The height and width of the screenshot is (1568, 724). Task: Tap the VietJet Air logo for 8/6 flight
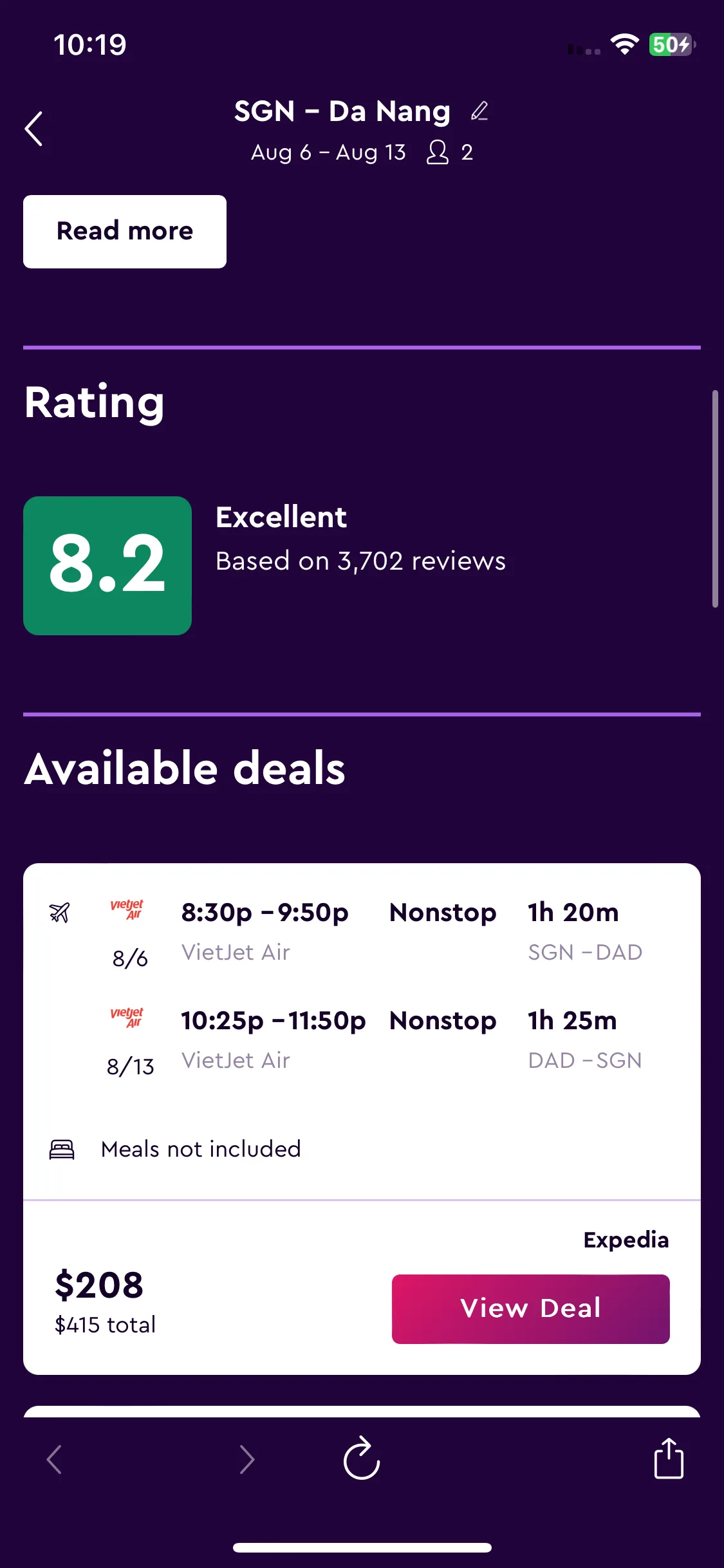(127, 909)
